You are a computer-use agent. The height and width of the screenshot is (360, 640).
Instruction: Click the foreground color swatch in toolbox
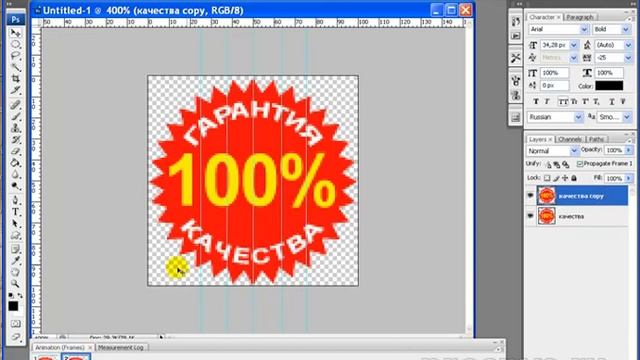tap(13, 306)
